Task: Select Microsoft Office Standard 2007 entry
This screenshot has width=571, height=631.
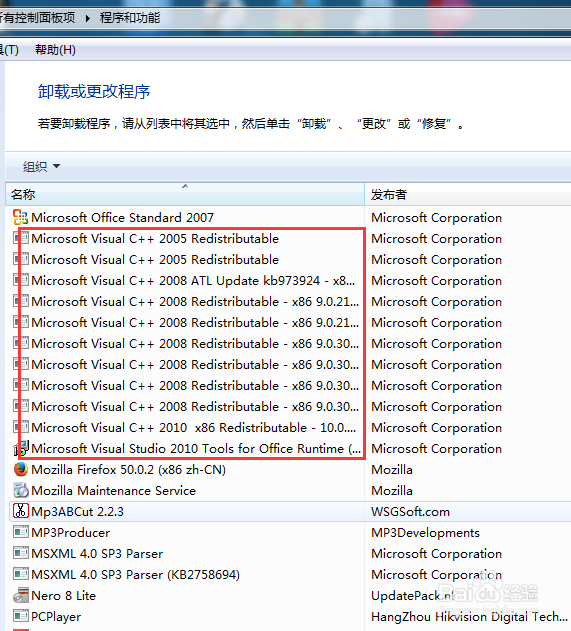Action: (x=122, y=218)
